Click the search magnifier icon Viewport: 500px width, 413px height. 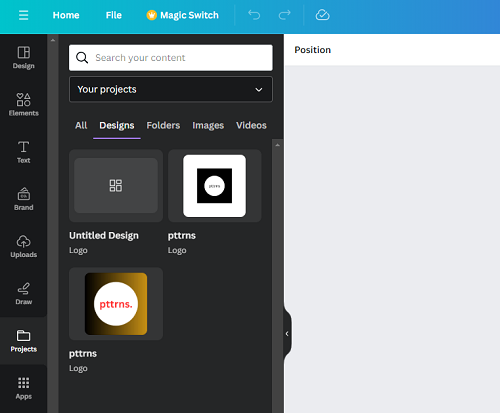(82, 58)
